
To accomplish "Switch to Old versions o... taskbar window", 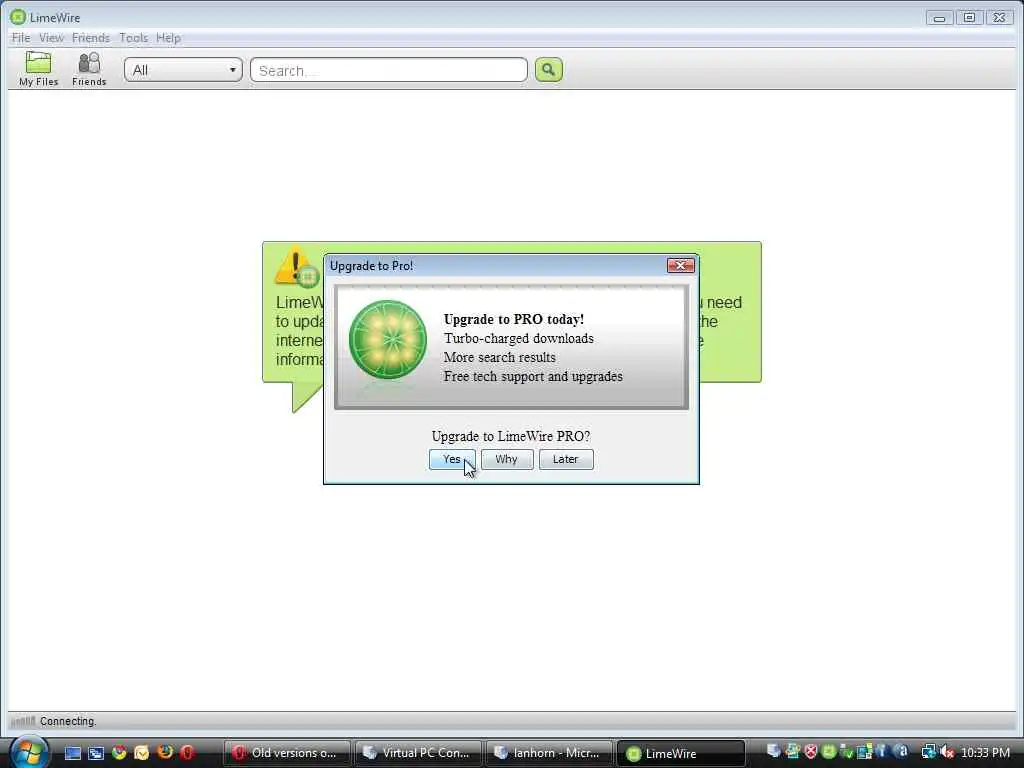I will coord(287,753).
